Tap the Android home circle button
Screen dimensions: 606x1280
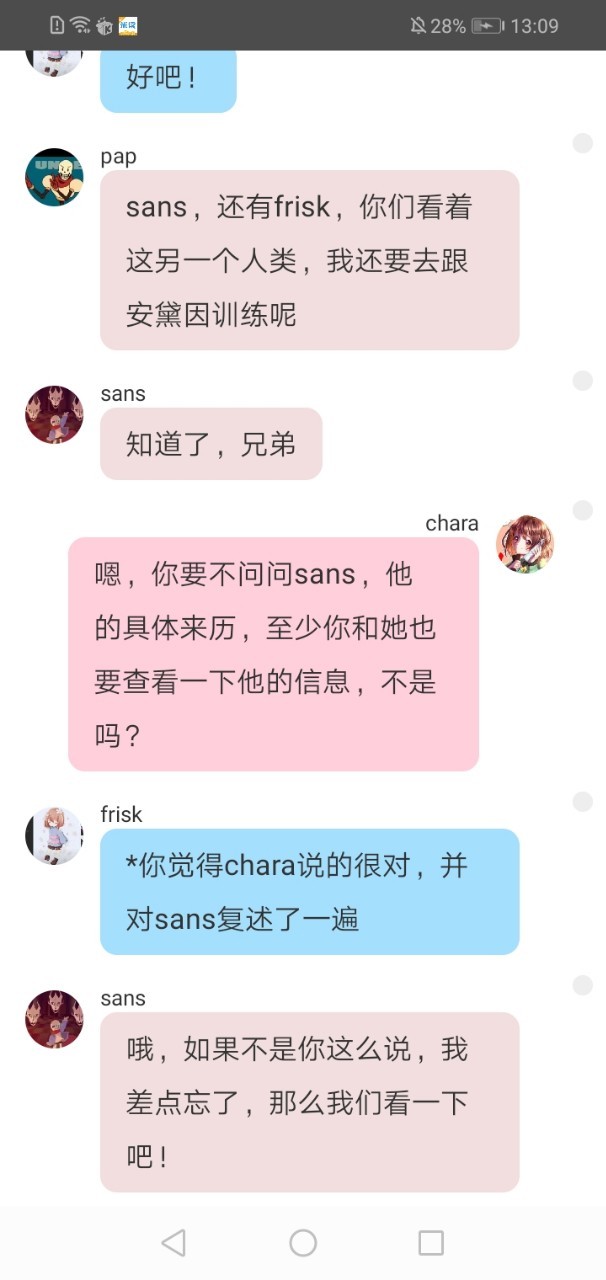tap(303, 1242)
